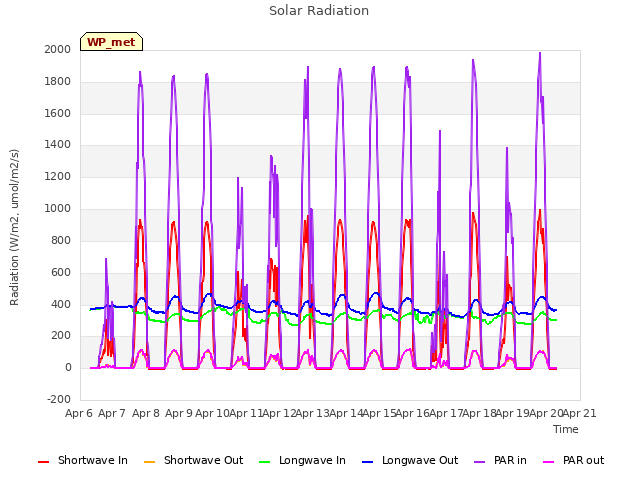Click the Apr 16 x-axis label
Image resolution: width=640 pixels, height=480 pixels.
click(x=413, y=413)
